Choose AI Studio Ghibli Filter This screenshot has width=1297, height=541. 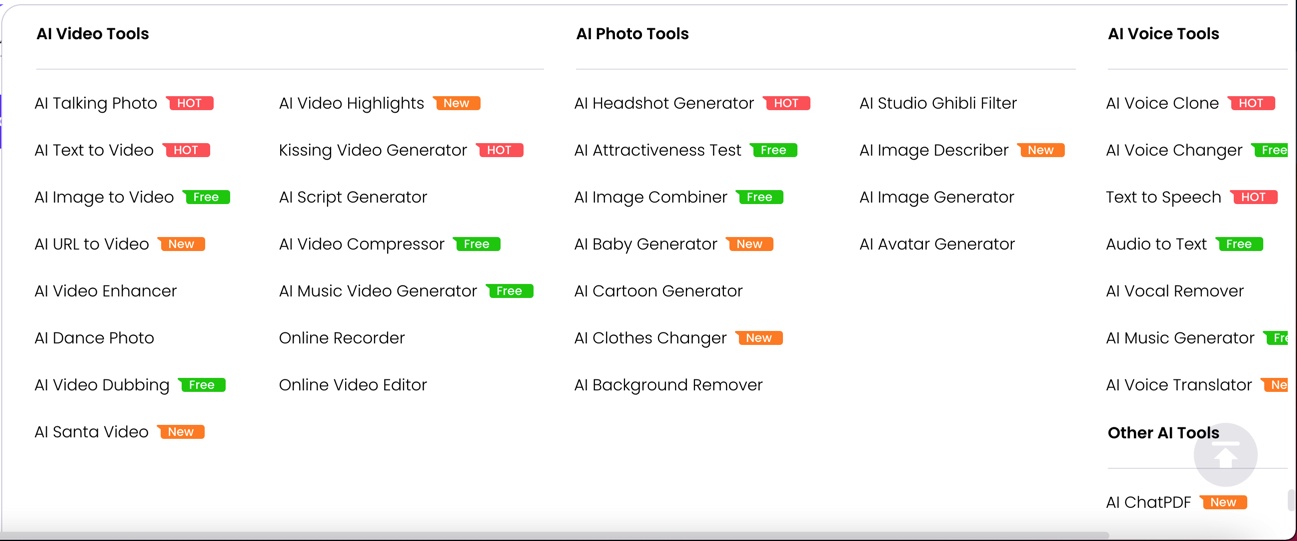pos(938,103)
